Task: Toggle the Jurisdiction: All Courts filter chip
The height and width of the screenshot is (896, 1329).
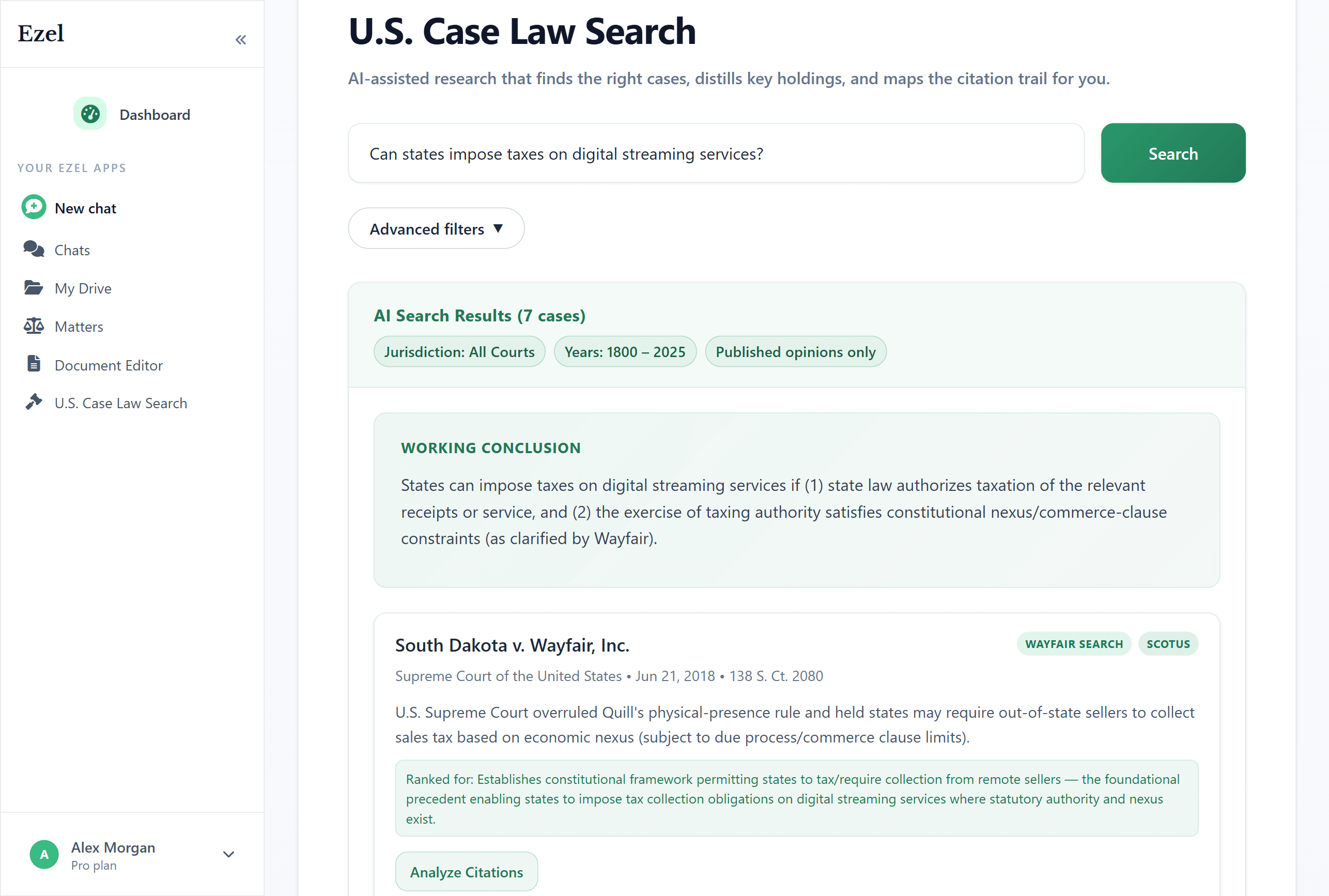Action: (x=459, y=351)
